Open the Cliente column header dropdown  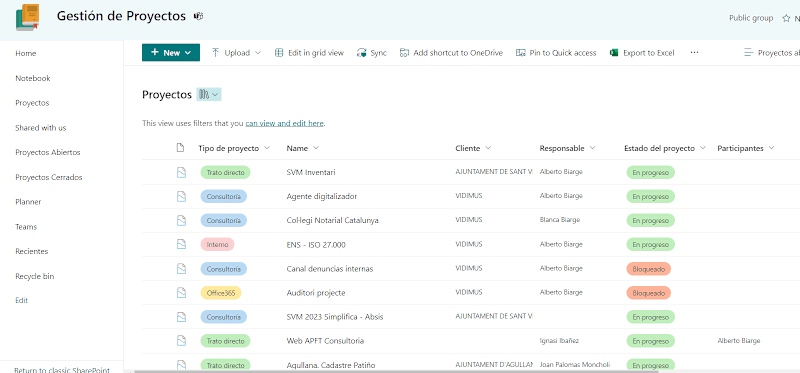click(488, 148)
